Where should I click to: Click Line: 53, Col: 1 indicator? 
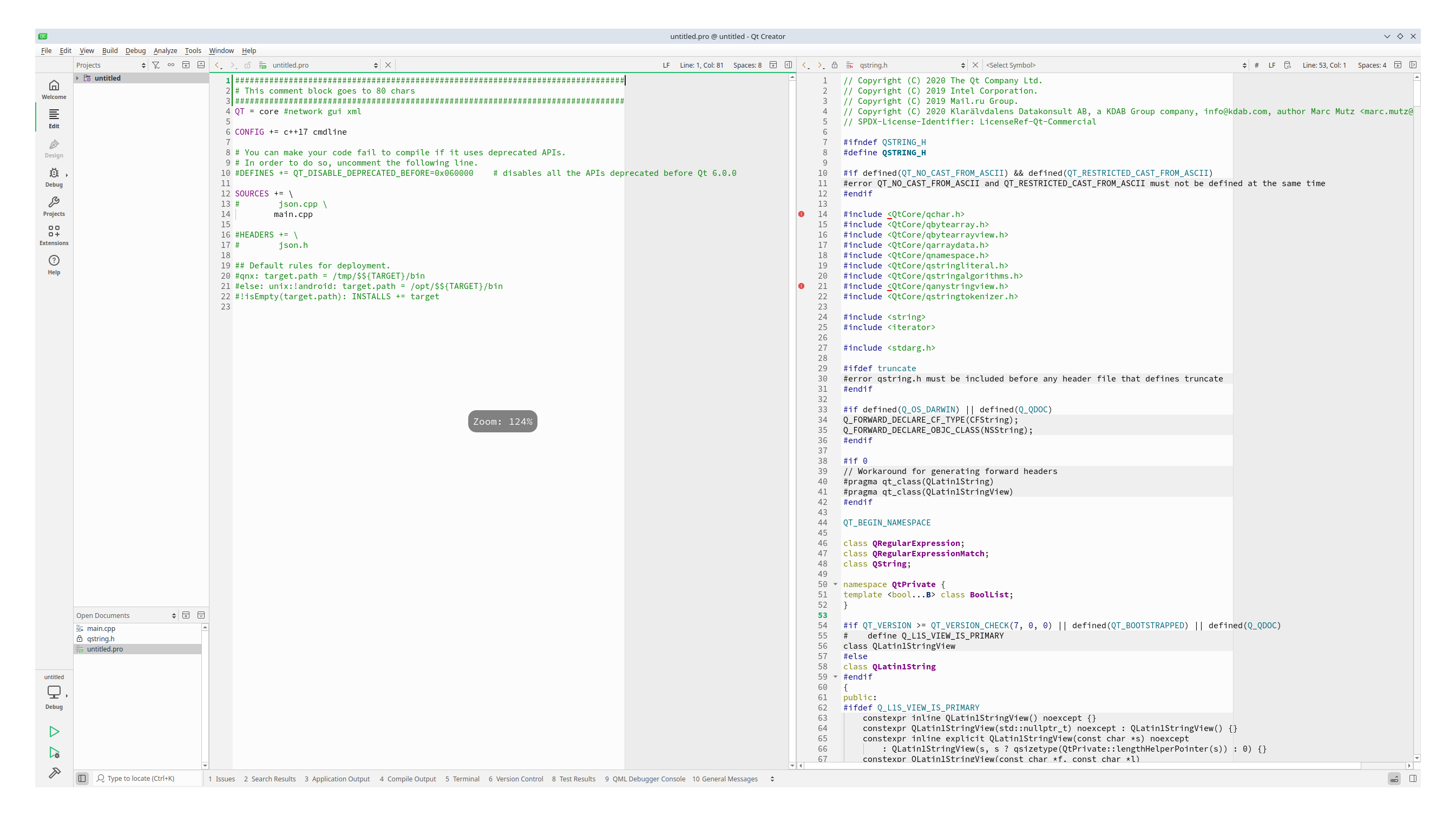(x=1324, y=65)
